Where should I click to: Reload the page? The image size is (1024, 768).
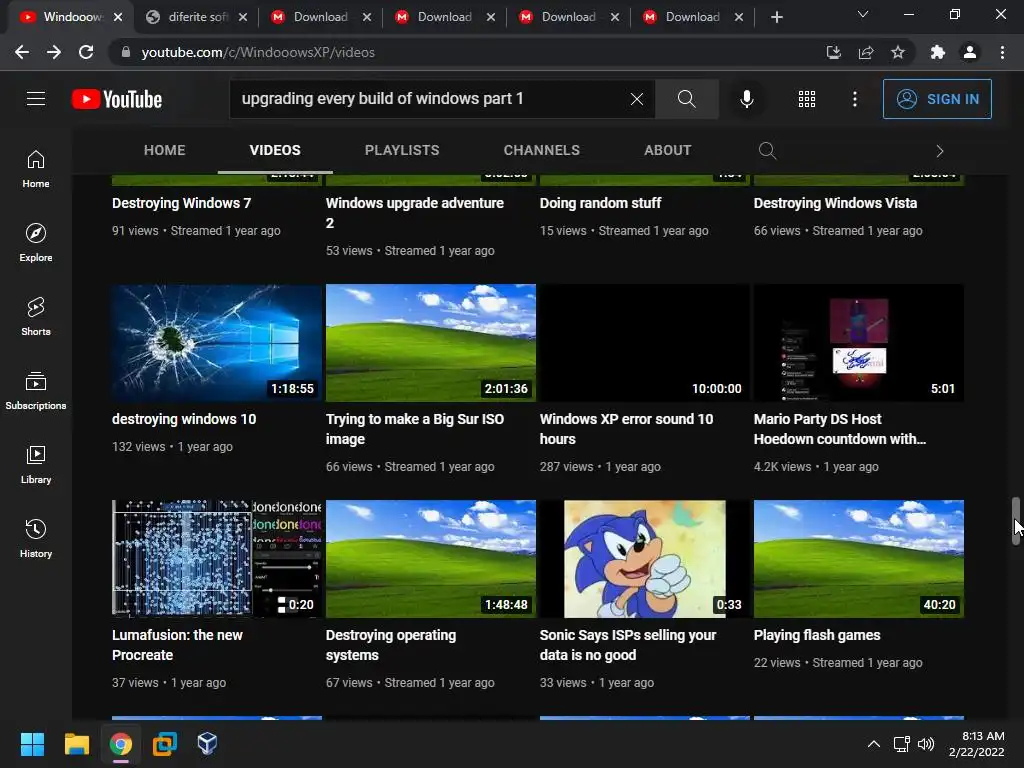pos(86,52)
